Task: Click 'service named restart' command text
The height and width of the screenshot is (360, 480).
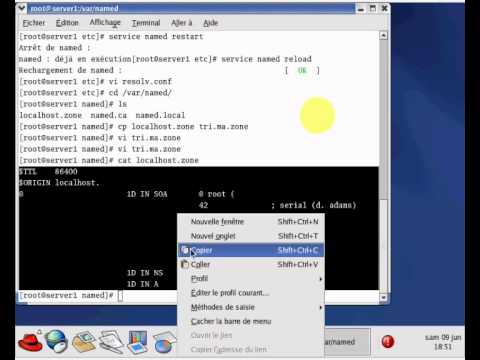Action: [x=156, y=37]
